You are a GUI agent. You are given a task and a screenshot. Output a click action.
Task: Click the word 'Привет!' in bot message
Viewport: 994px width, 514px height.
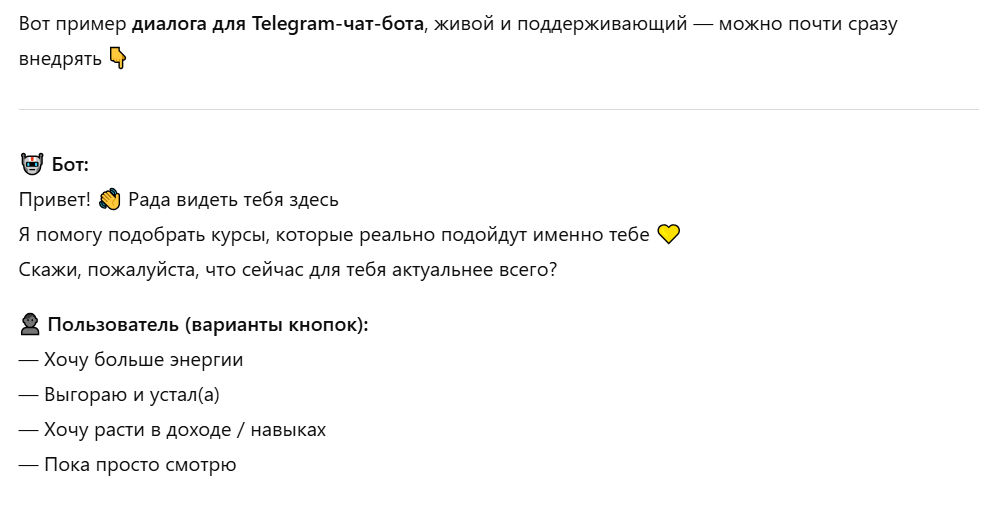tap(55, 200)
